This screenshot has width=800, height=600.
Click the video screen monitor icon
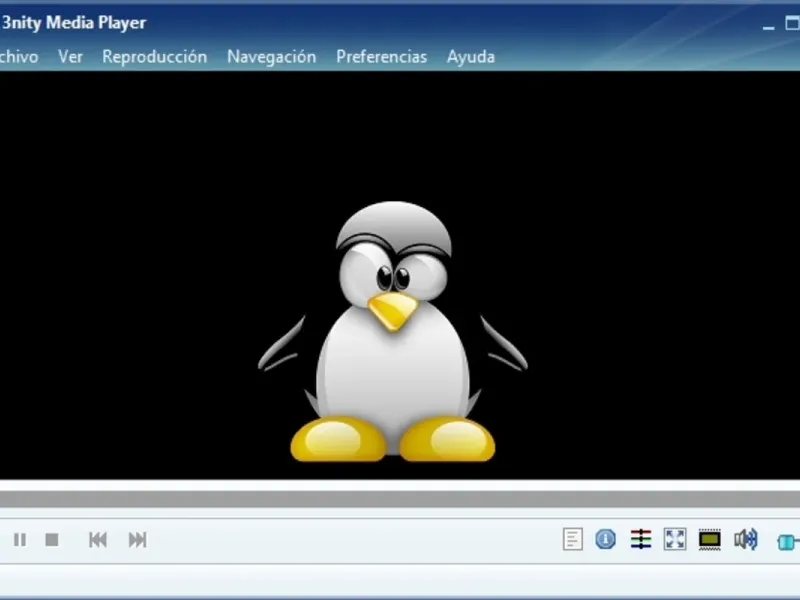(x=710, y=539)
